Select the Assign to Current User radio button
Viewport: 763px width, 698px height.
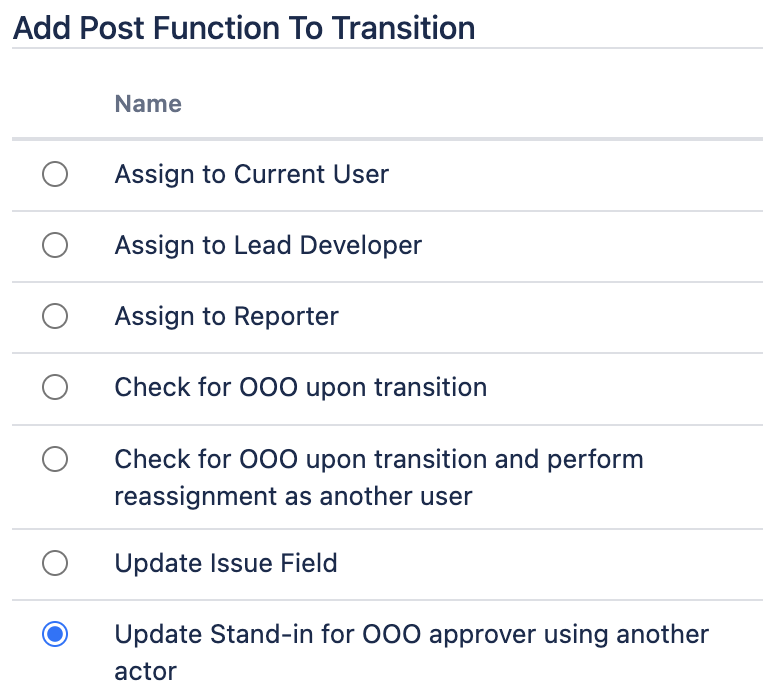tap(55, 175)
